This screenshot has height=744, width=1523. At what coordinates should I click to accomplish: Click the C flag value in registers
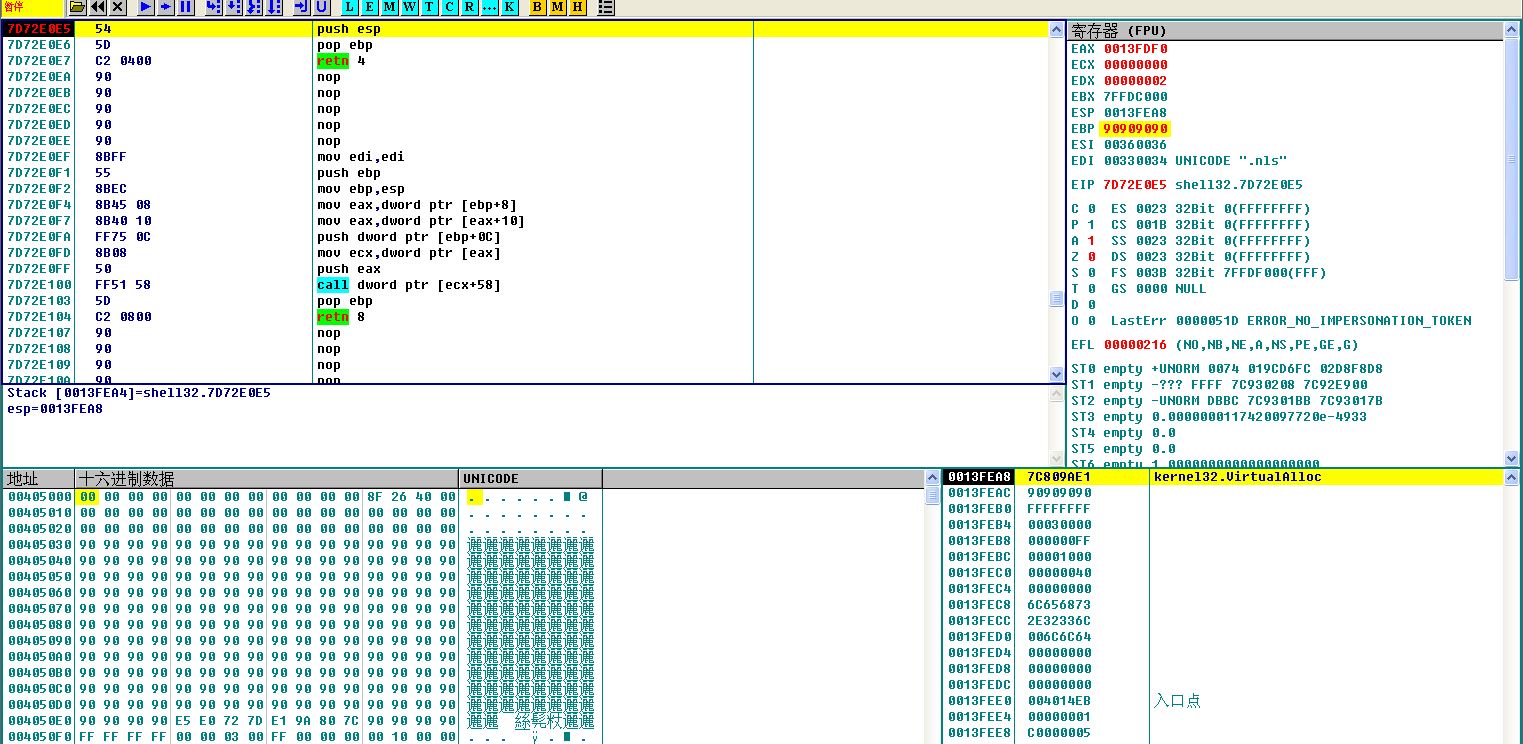coord(1092,209)
